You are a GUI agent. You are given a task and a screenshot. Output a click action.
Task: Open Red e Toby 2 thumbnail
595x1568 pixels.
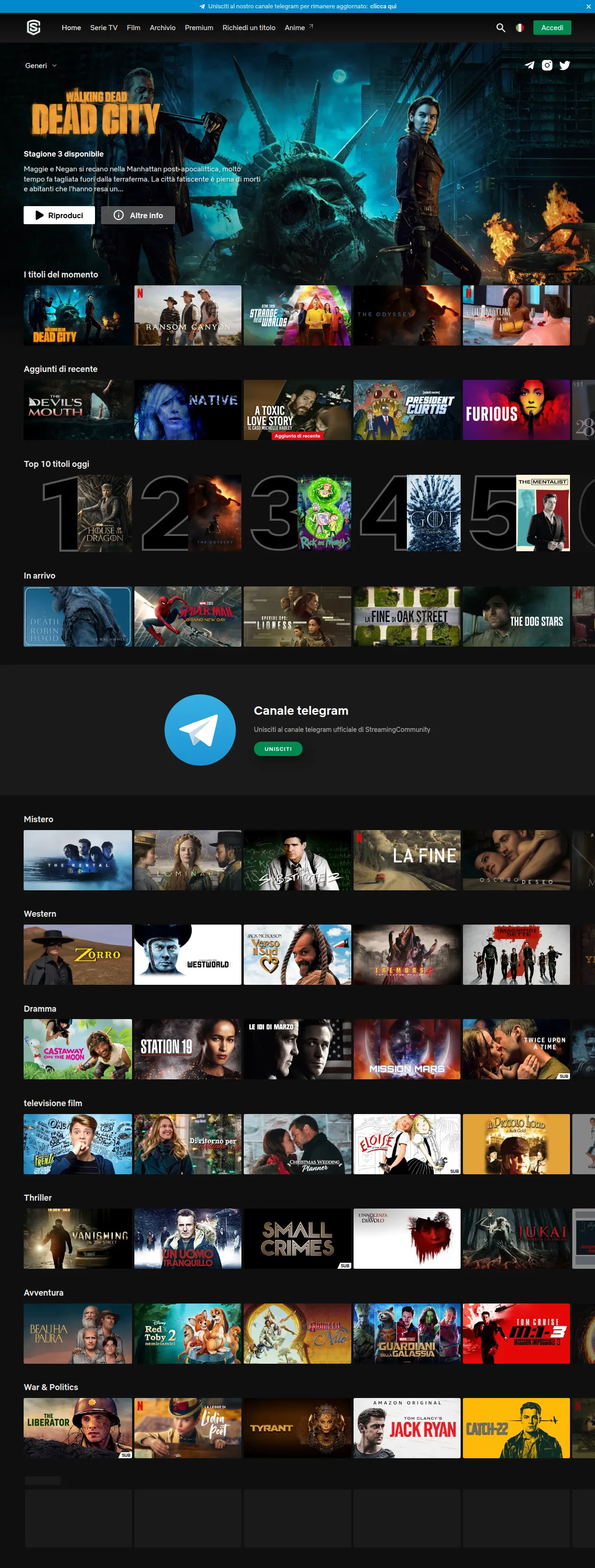pyautogui.click(x=188, y=1333)
